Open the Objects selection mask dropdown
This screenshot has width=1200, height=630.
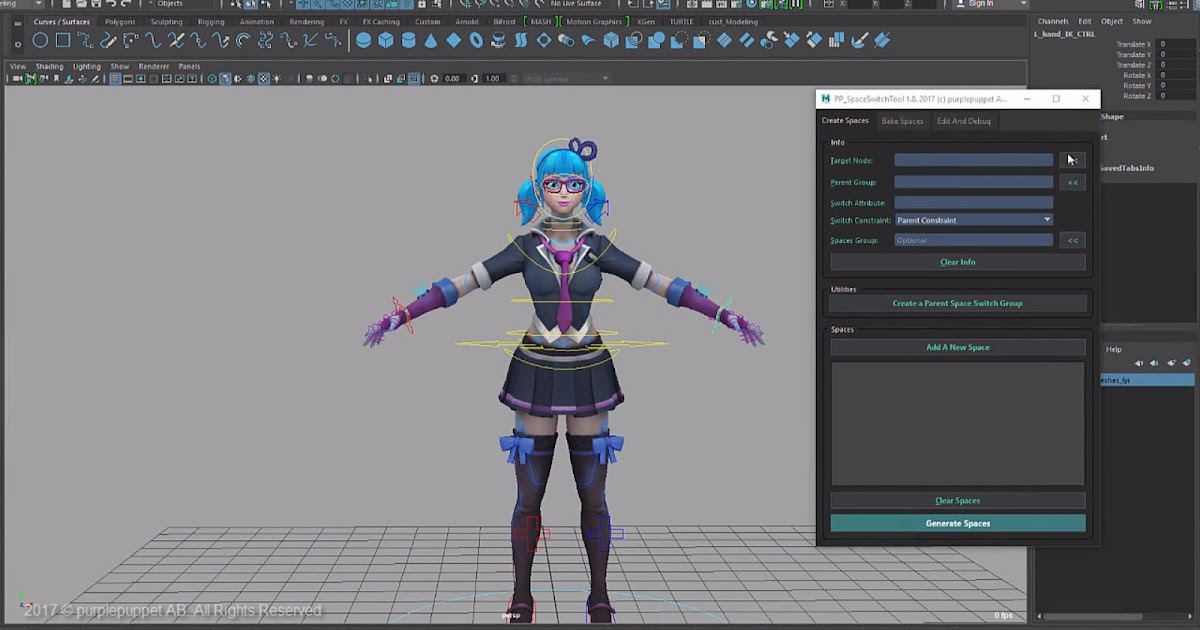click(x=170, y=5)
